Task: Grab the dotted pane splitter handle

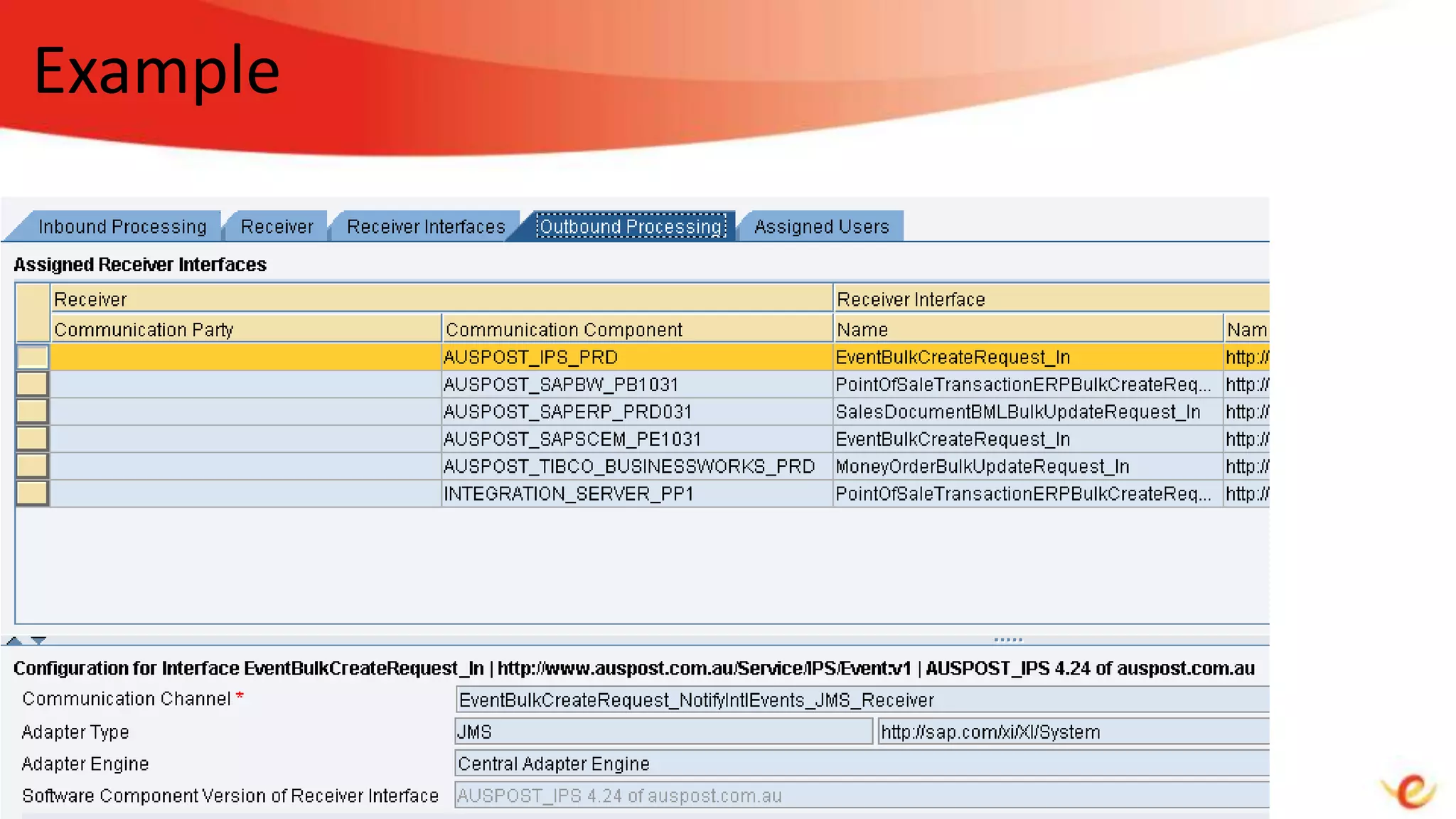Action: (x=1008, y=640)
